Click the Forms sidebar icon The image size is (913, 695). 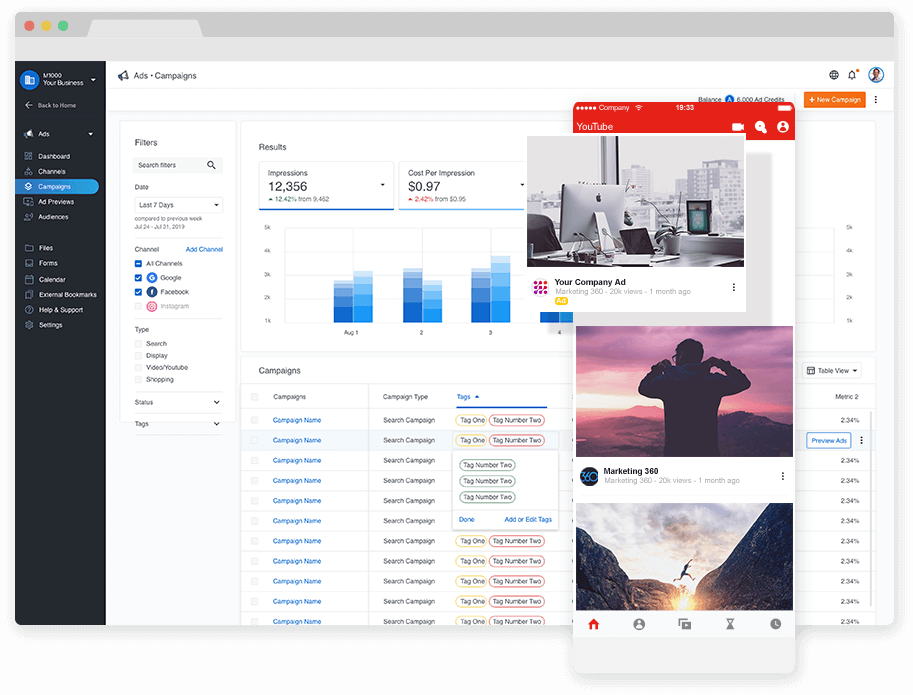(29, 263)
